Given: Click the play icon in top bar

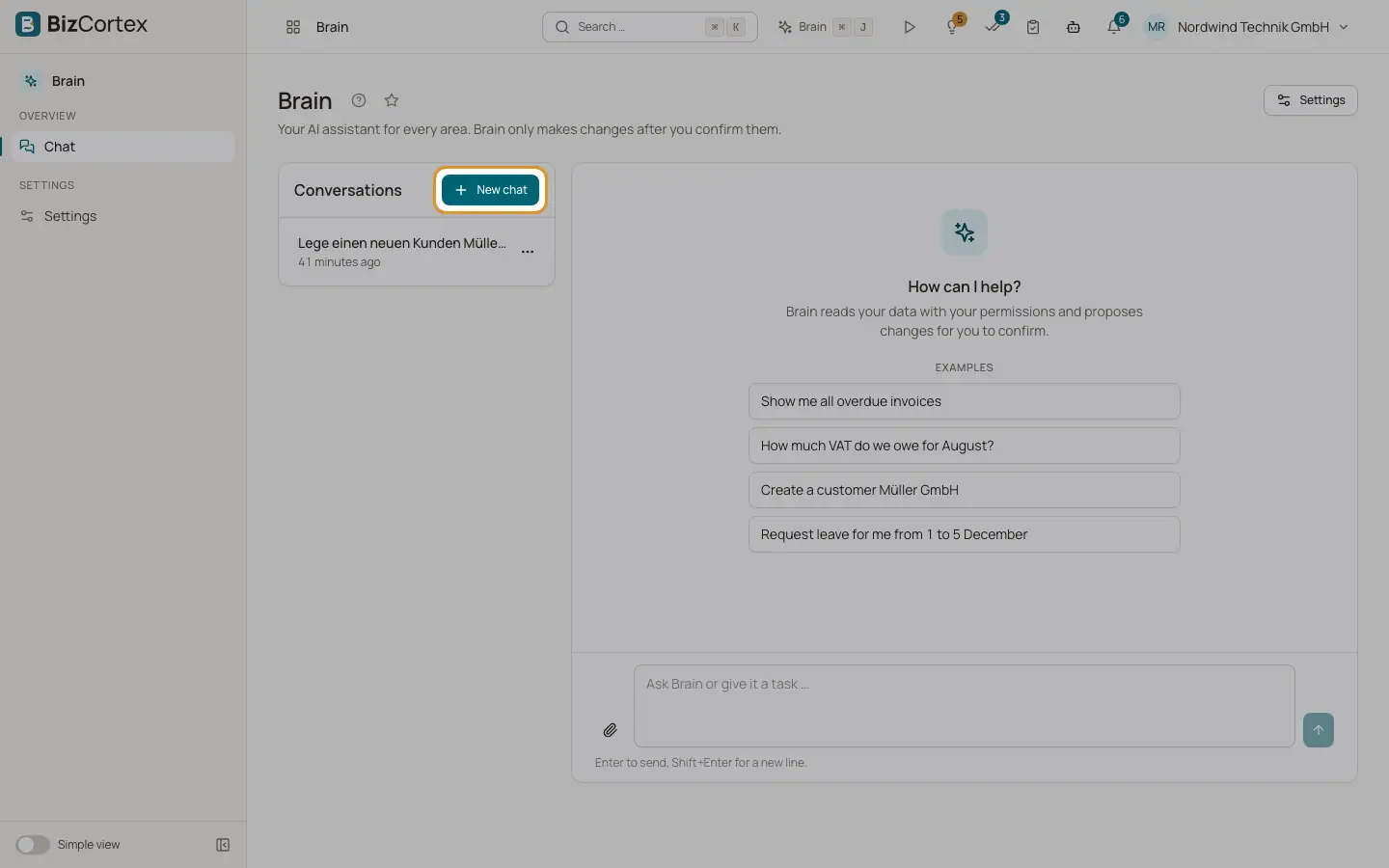Looking at the screenshot, I should click(x=910, y=27).
